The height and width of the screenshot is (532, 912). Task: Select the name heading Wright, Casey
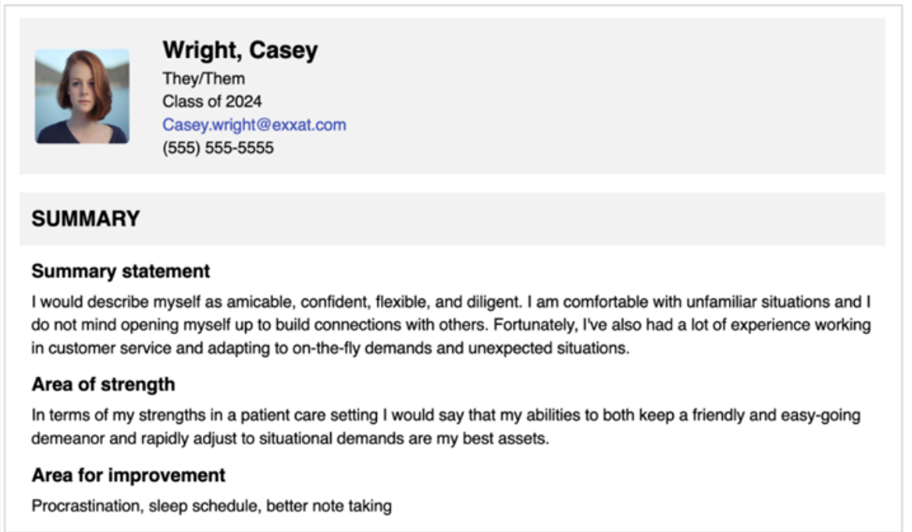[x=240, y=50]
